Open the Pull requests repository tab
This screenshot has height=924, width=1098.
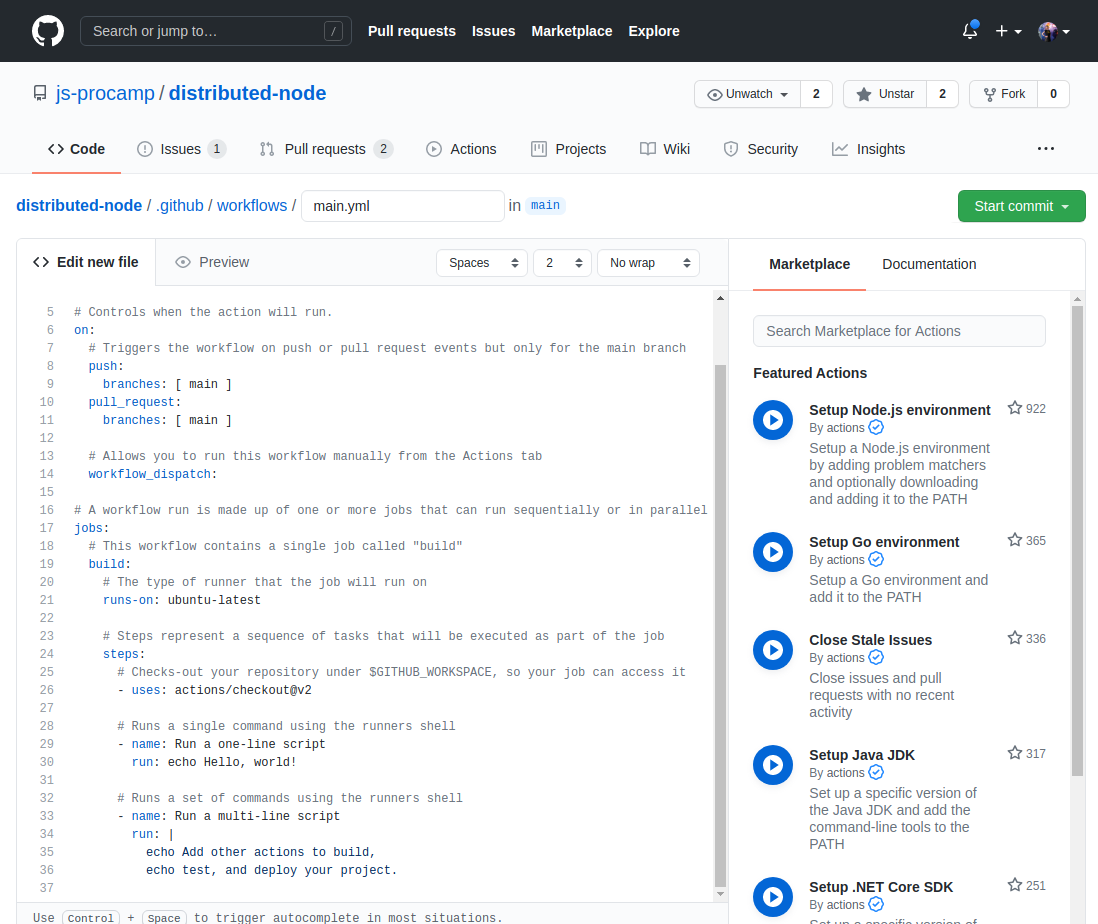point(326,149)
